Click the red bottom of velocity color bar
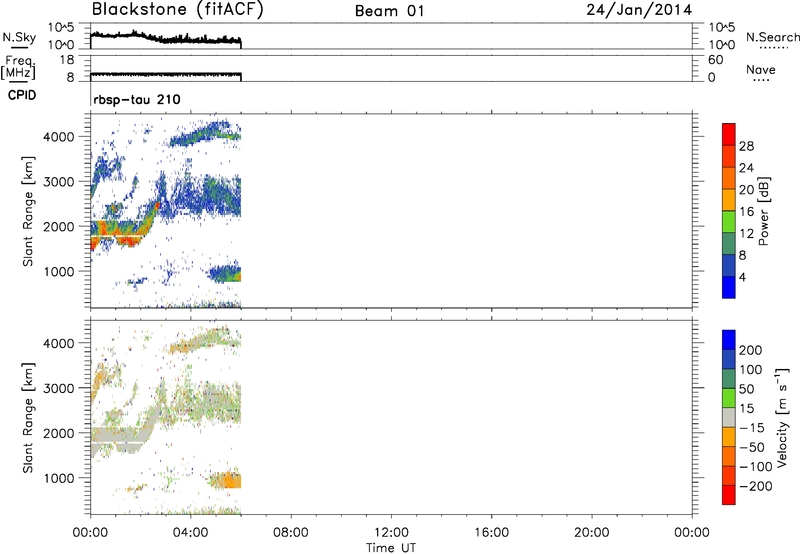 point(729,495)
